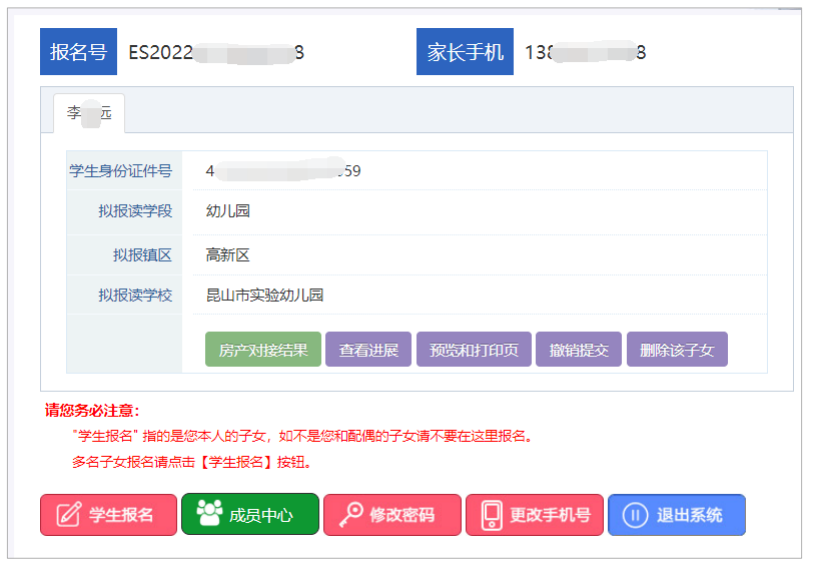Screen dimensions: 817x565
Task: Open 预览和打印页 for print preview
Action: [473, 350]
